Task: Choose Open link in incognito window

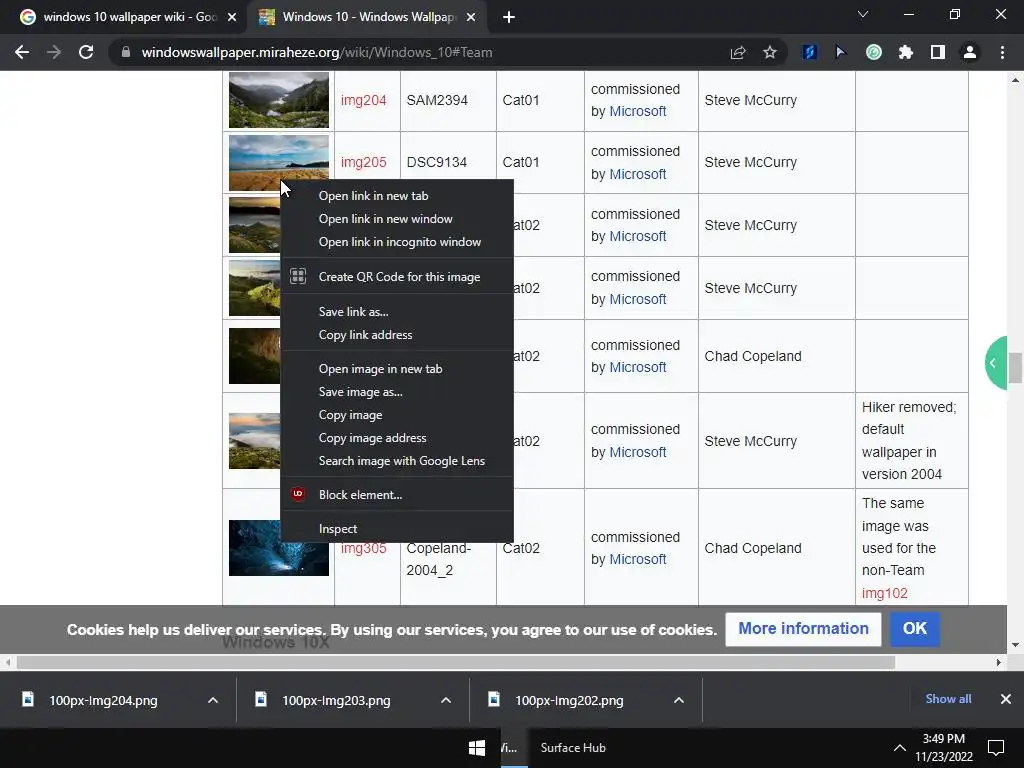Action: point(396,242)
